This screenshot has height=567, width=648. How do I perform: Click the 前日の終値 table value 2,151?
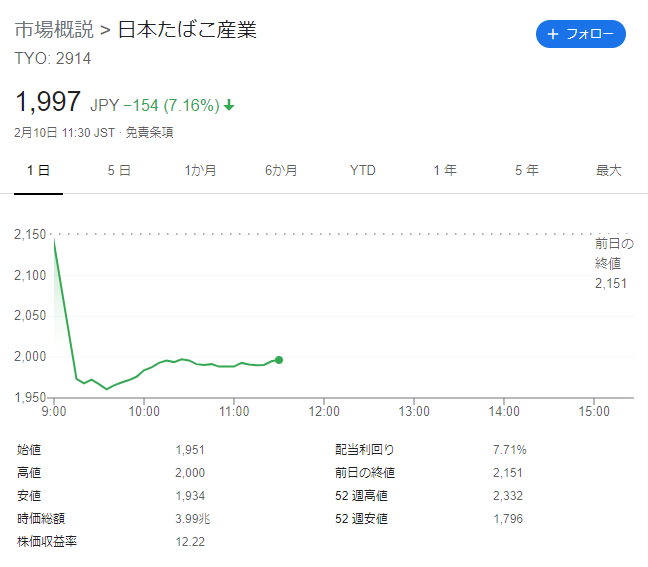click(x=507, y=472)
